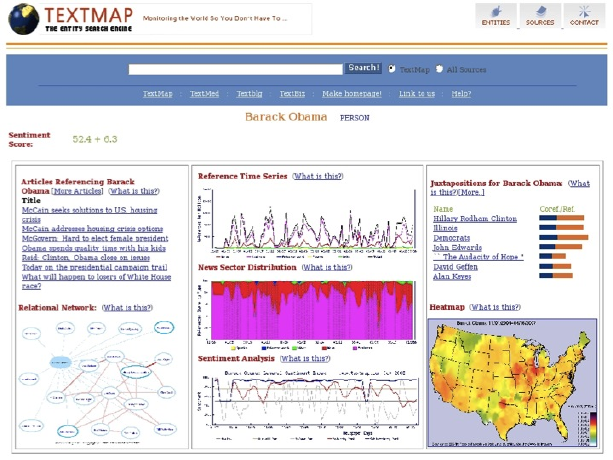Click the Coref/Ref bar for Democrats

point(563,237)
